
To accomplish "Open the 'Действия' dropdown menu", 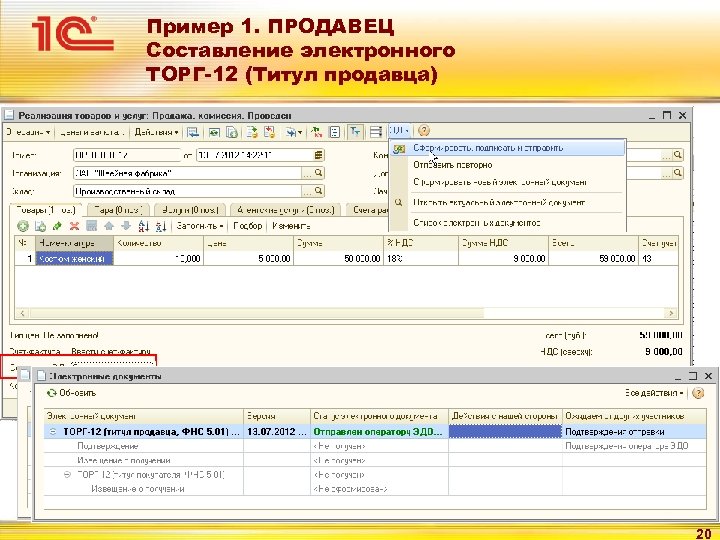I will pos(157,132).
